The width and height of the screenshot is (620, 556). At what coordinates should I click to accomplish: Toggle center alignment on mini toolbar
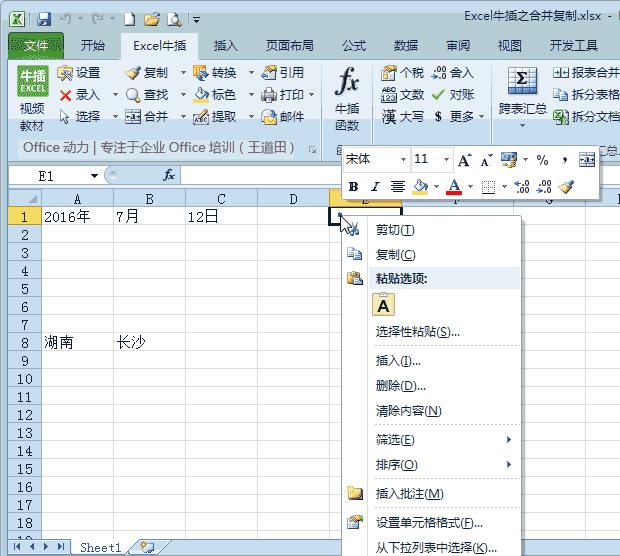click(x=397, y=186)
